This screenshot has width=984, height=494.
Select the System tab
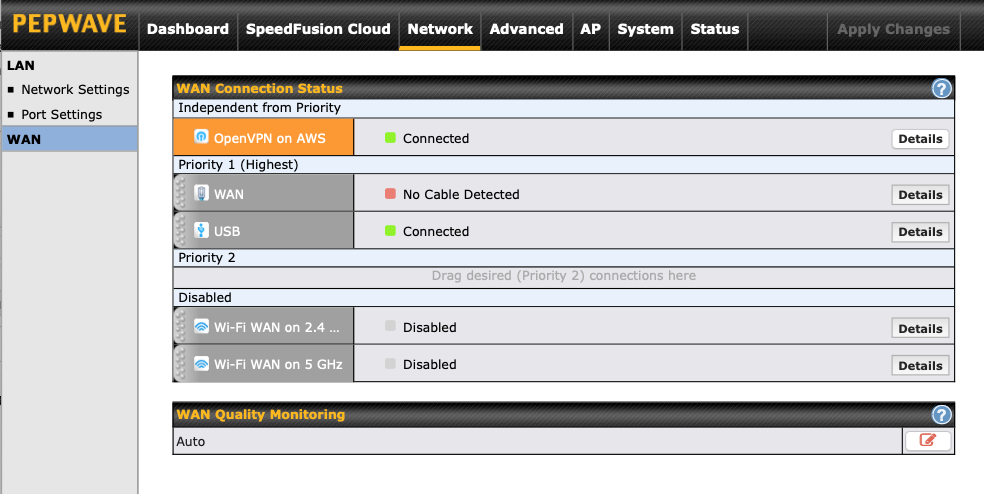[x=645, y=29]
